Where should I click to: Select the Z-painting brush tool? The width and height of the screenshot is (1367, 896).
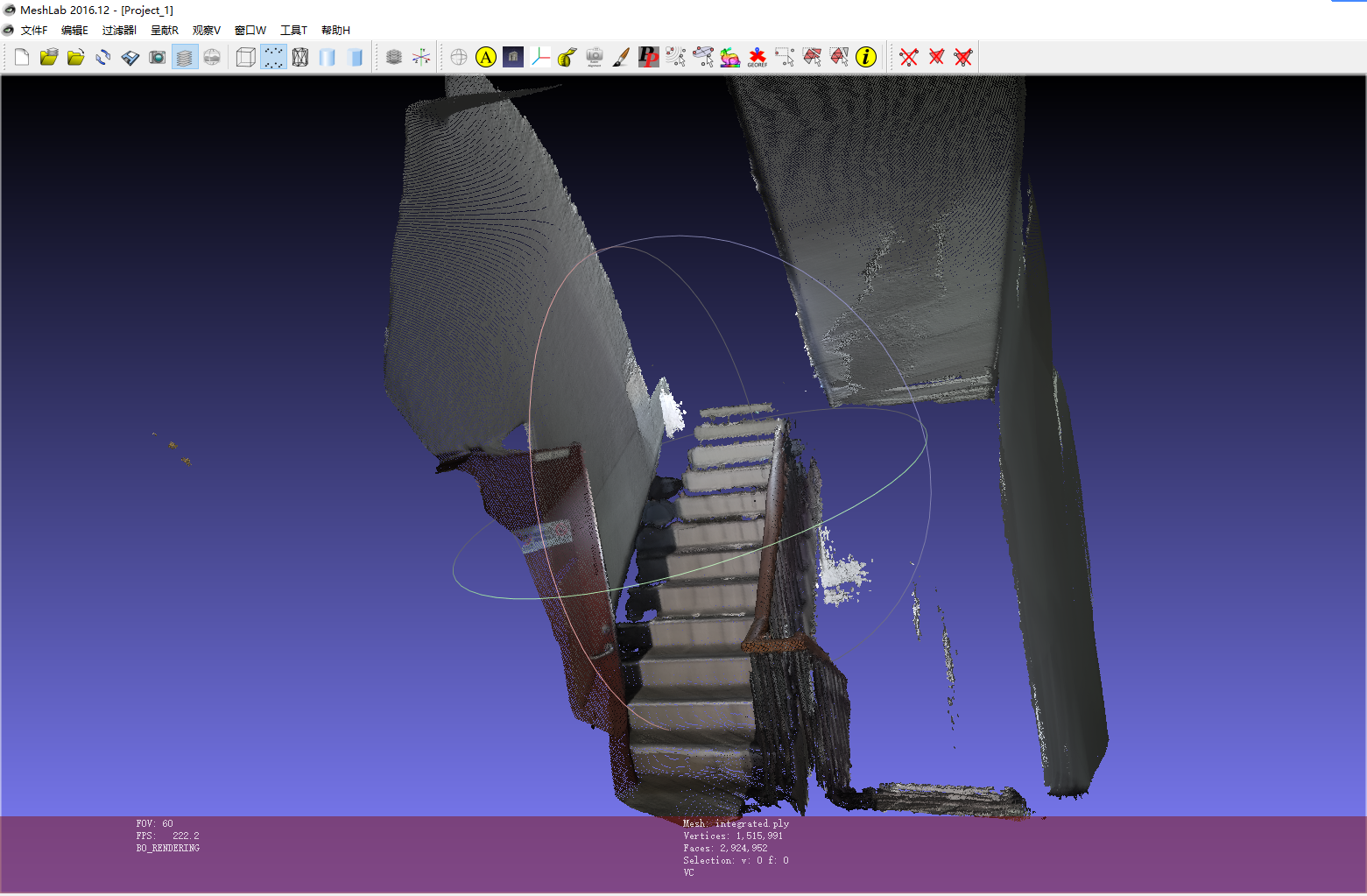(x=622, y=56)
